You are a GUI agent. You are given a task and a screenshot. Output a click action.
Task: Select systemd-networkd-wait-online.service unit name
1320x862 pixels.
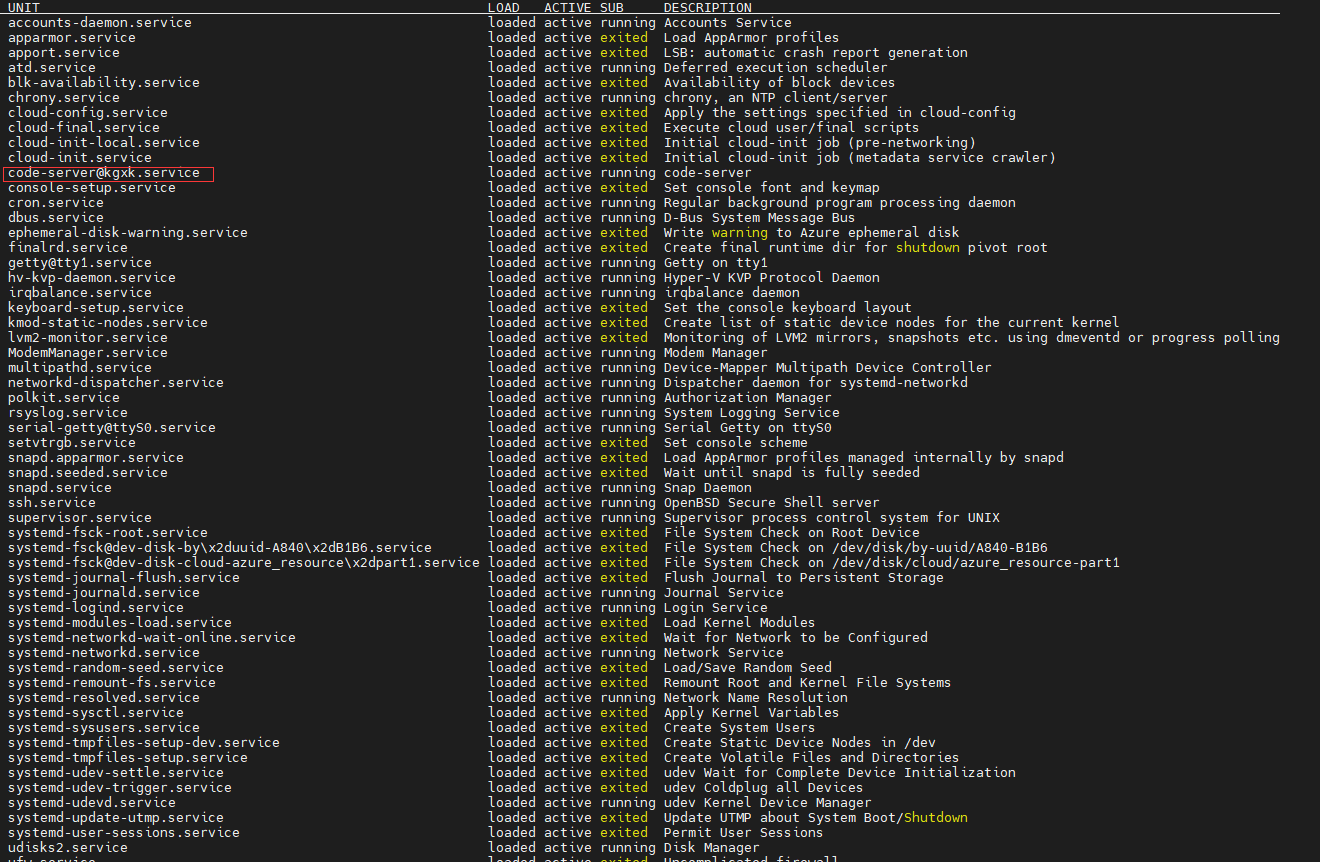[152, 638]
